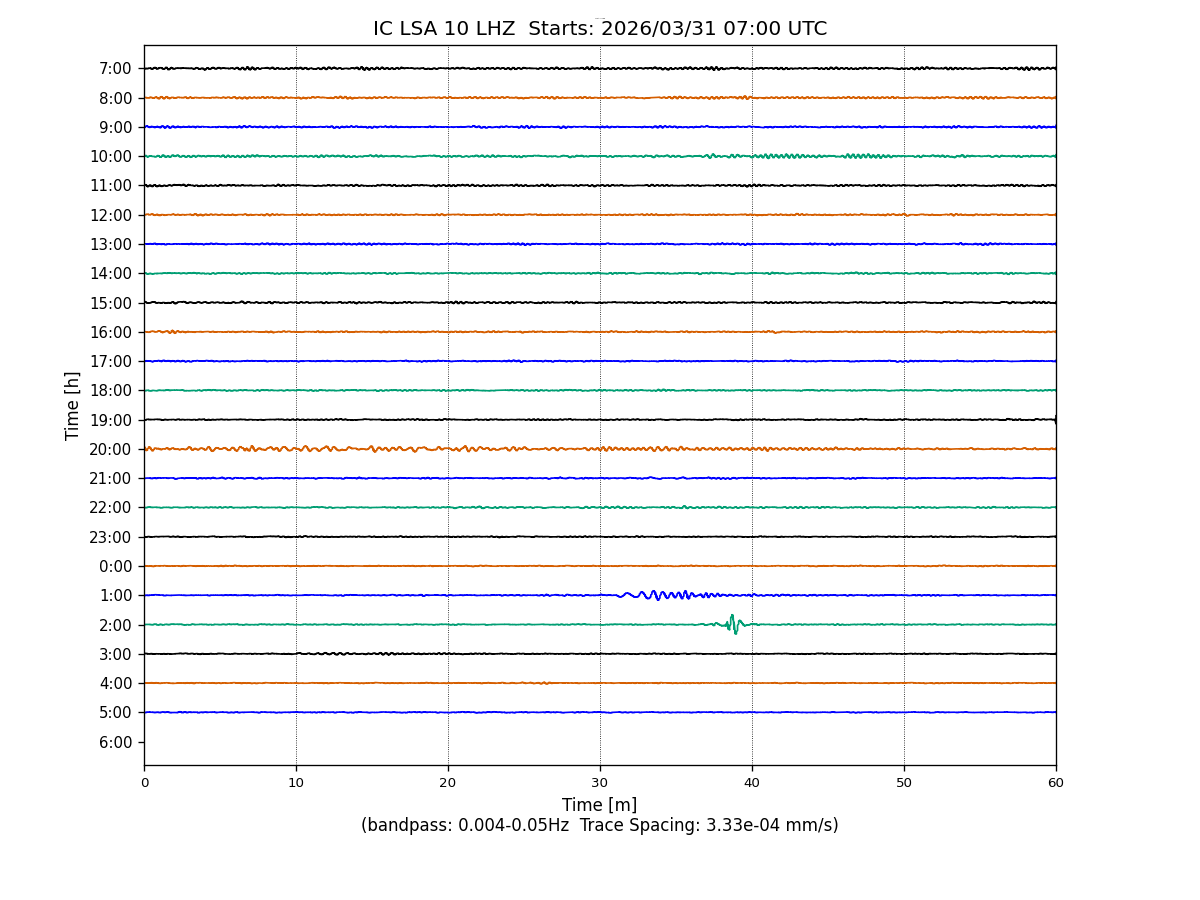Click the 0 minute x-axis tick label
The height and width of the screenshot is (900, 1200).
pyautogui.click(x=144, y=783)
